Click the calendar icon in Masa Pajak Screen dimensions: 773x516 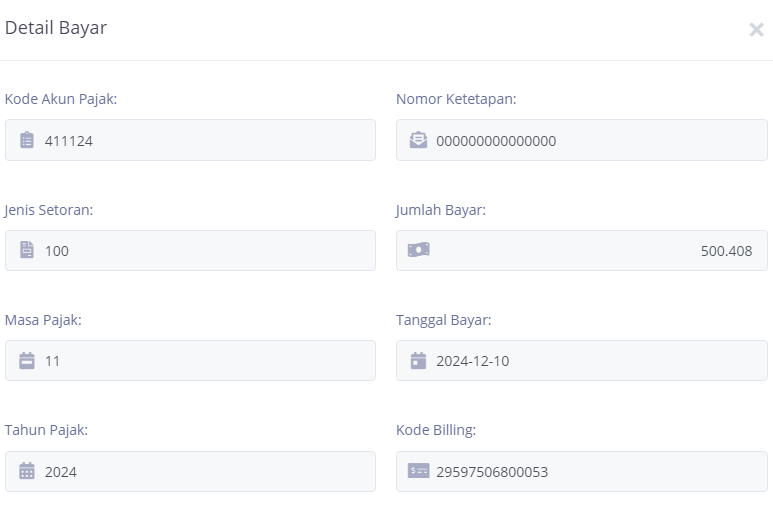point(27,360)
